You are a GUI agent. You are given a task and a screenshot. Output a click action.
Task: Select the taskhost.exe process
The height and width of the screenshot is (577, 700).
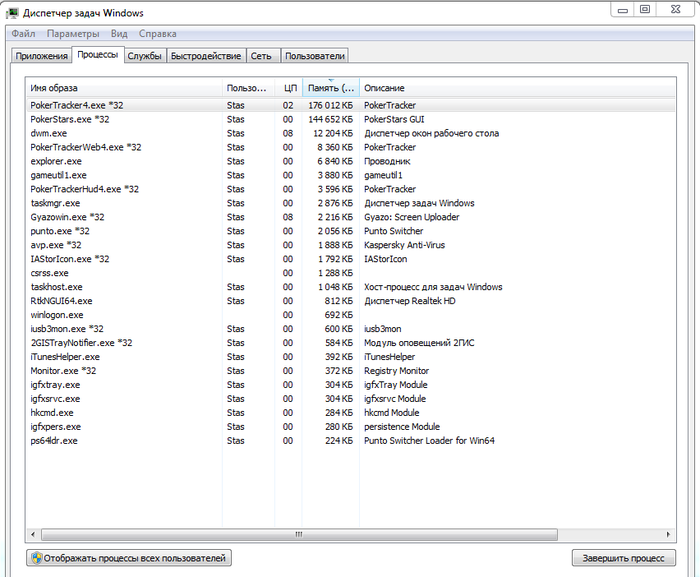point(350,287)
